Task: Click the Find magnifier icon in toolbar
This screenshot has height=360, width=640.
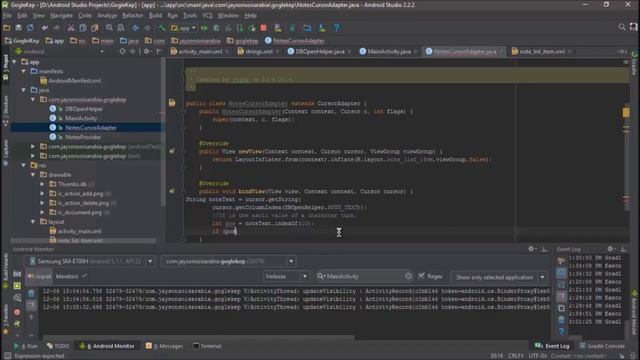Action: pyautogui.click(x=109, y=28)
